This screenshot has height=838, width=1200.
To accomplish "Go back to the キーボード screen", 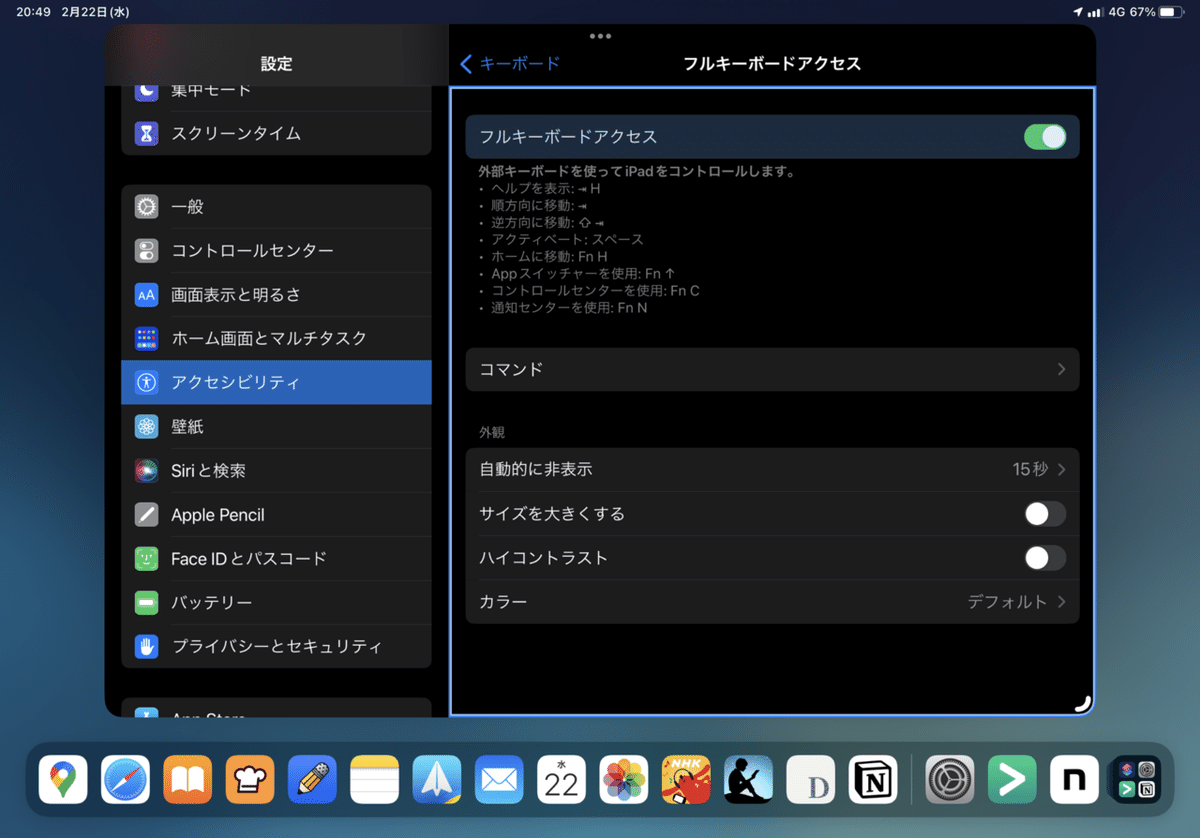I will tap(510, 62).
